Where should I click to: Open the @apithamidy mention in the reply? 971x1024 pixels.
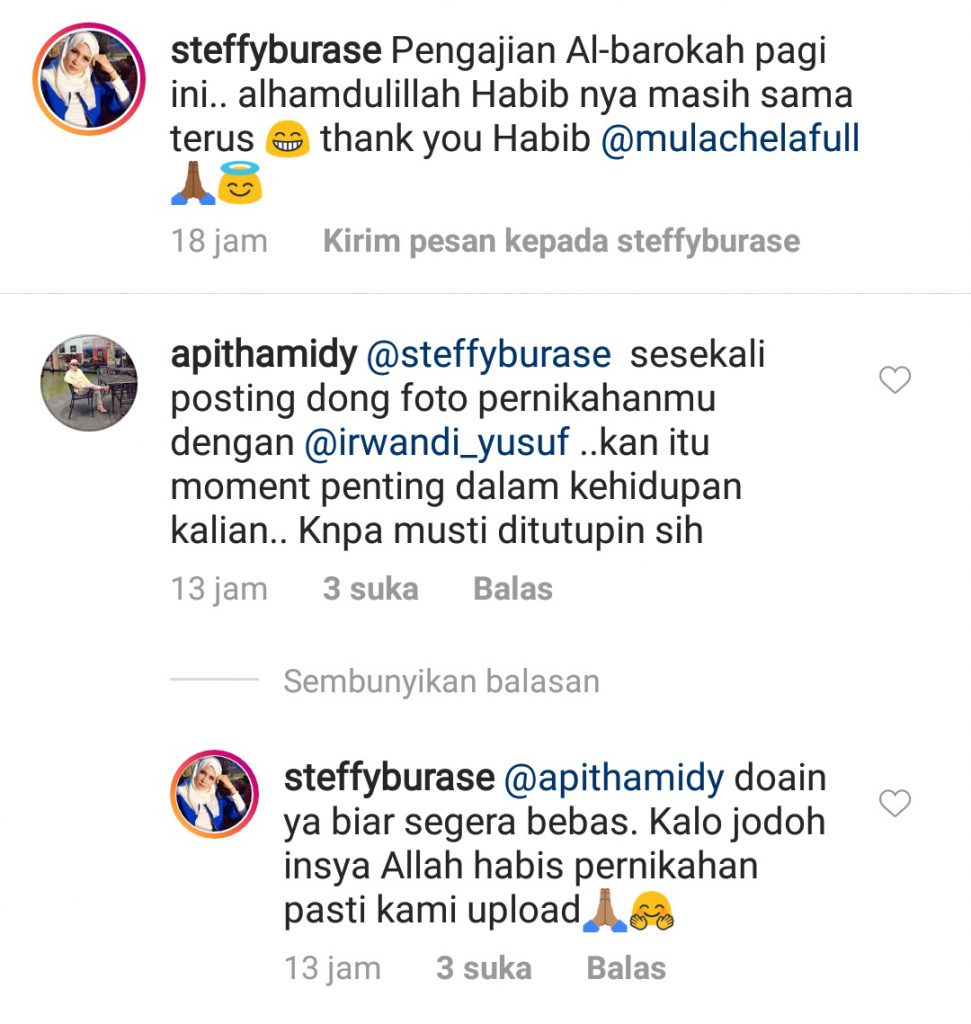tap(614, 778)
